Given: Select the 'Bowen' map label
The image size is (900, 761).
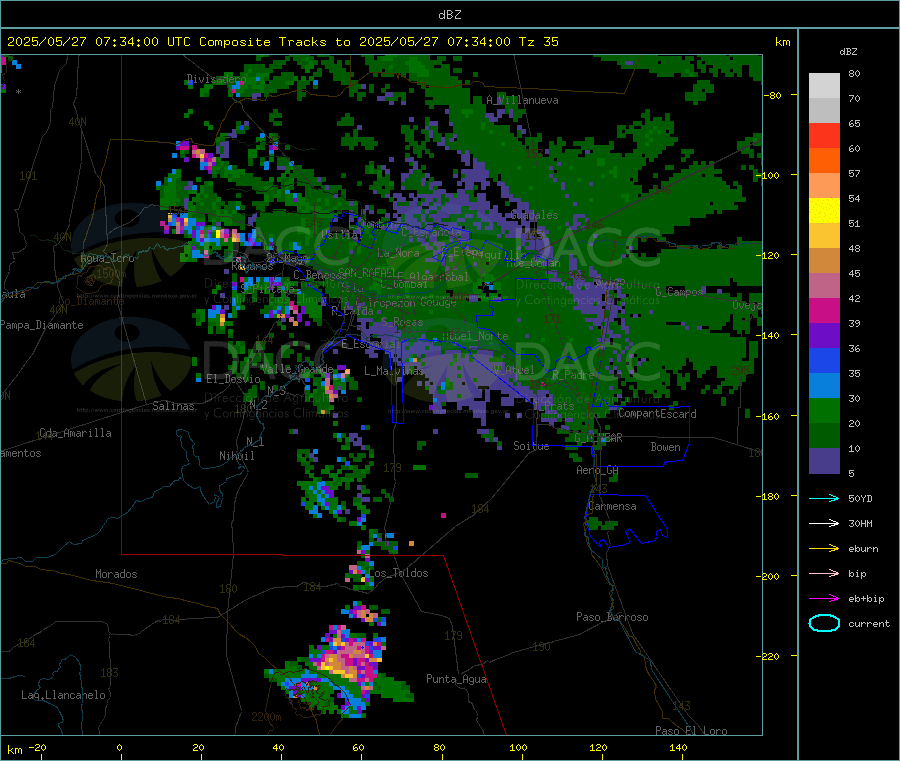Looking at the screenshot, I should coord(666,447).
